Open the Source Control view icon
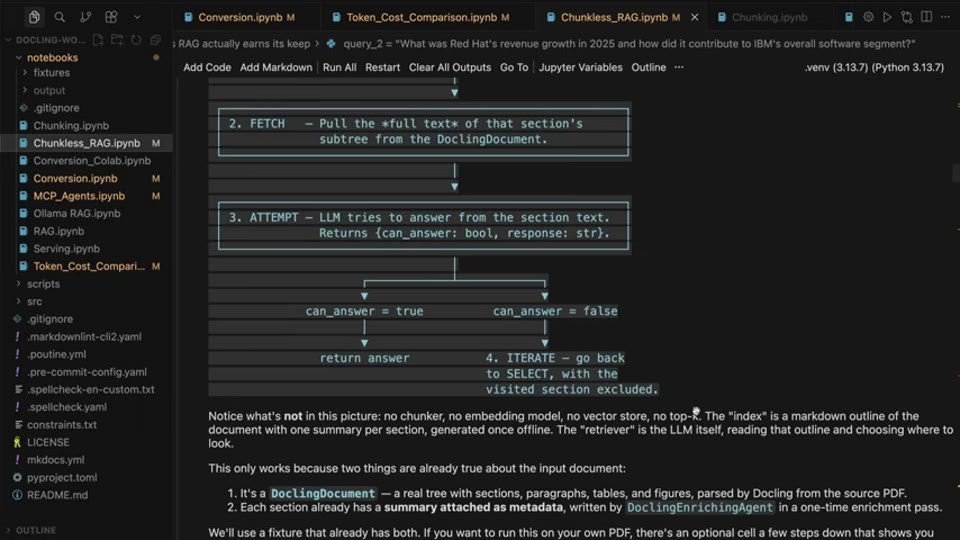 tap(85, 17)
